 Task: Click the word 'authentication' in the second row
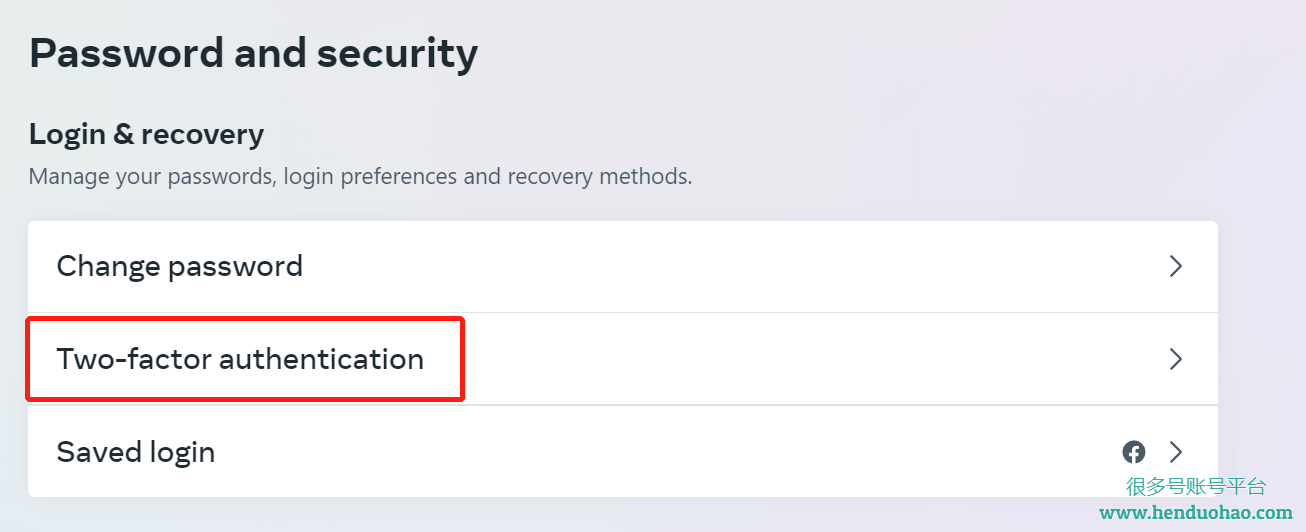(x=321, y=359)
